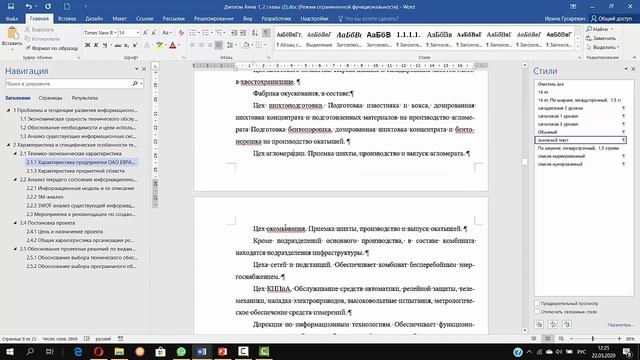This screenshot has height=360, width=640.
Task: Apply the red font color
Action: [x=173, y=45]
